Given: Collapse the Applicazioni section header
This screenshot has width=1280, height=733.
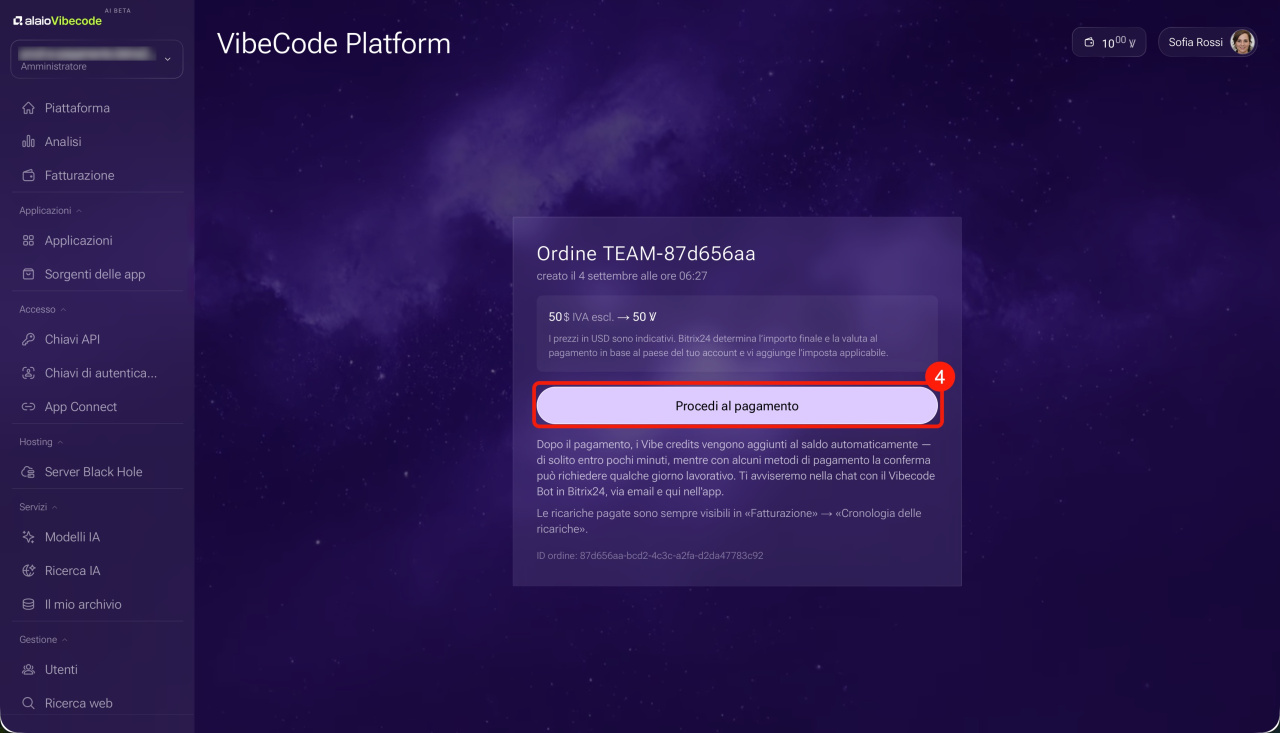Looking at the screenshot, I should coord(50,211).
